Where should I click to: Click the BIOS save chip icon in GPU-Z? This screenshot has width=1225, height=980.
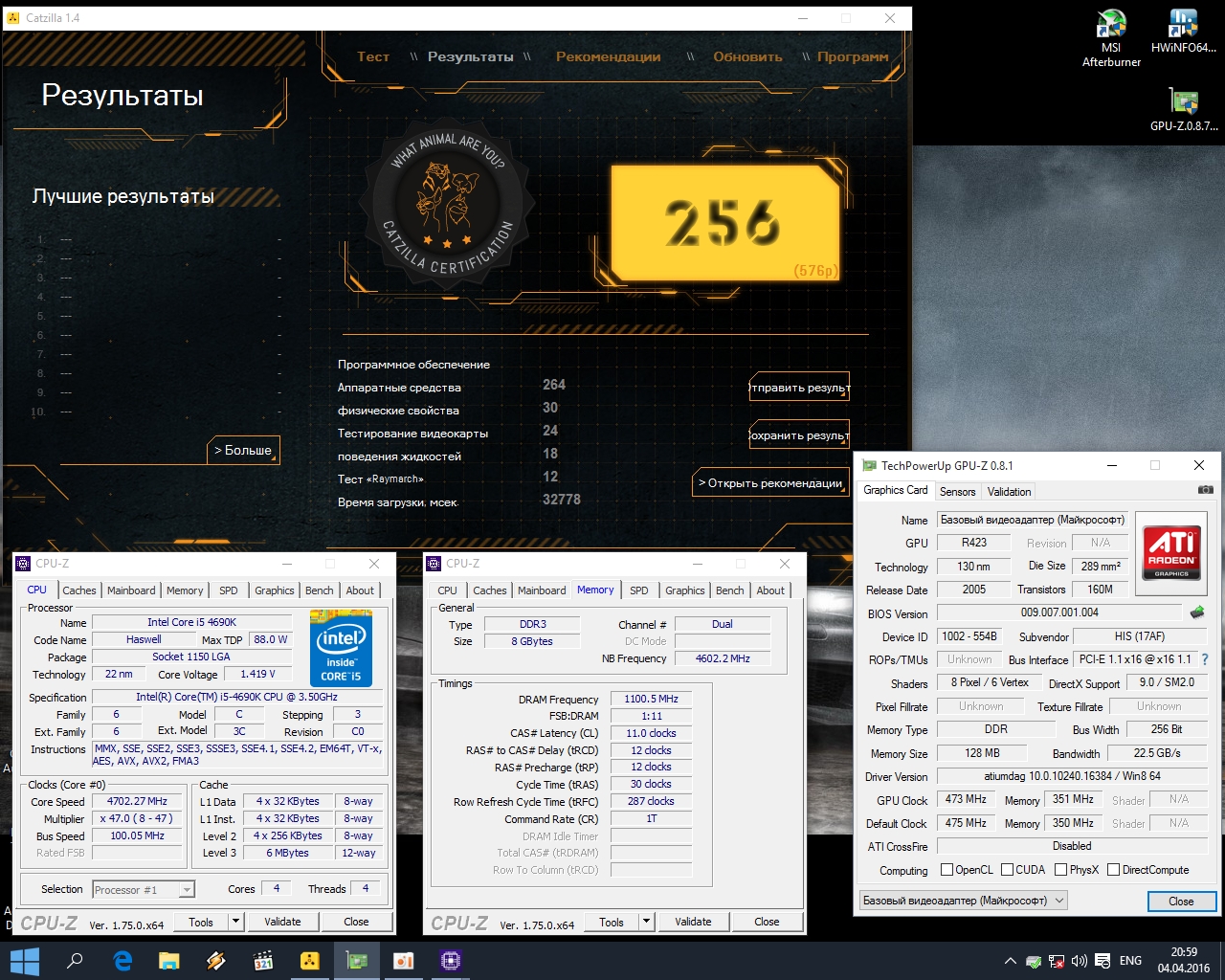pos(1196,612)
